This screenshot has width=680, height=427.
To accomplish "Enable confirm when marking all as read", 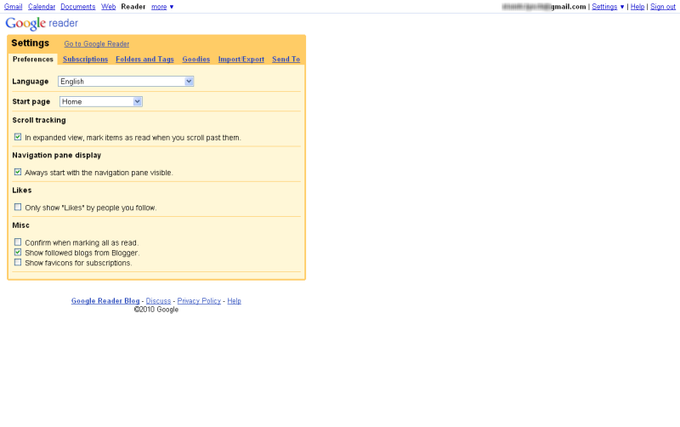I will (x=18, y=242).
